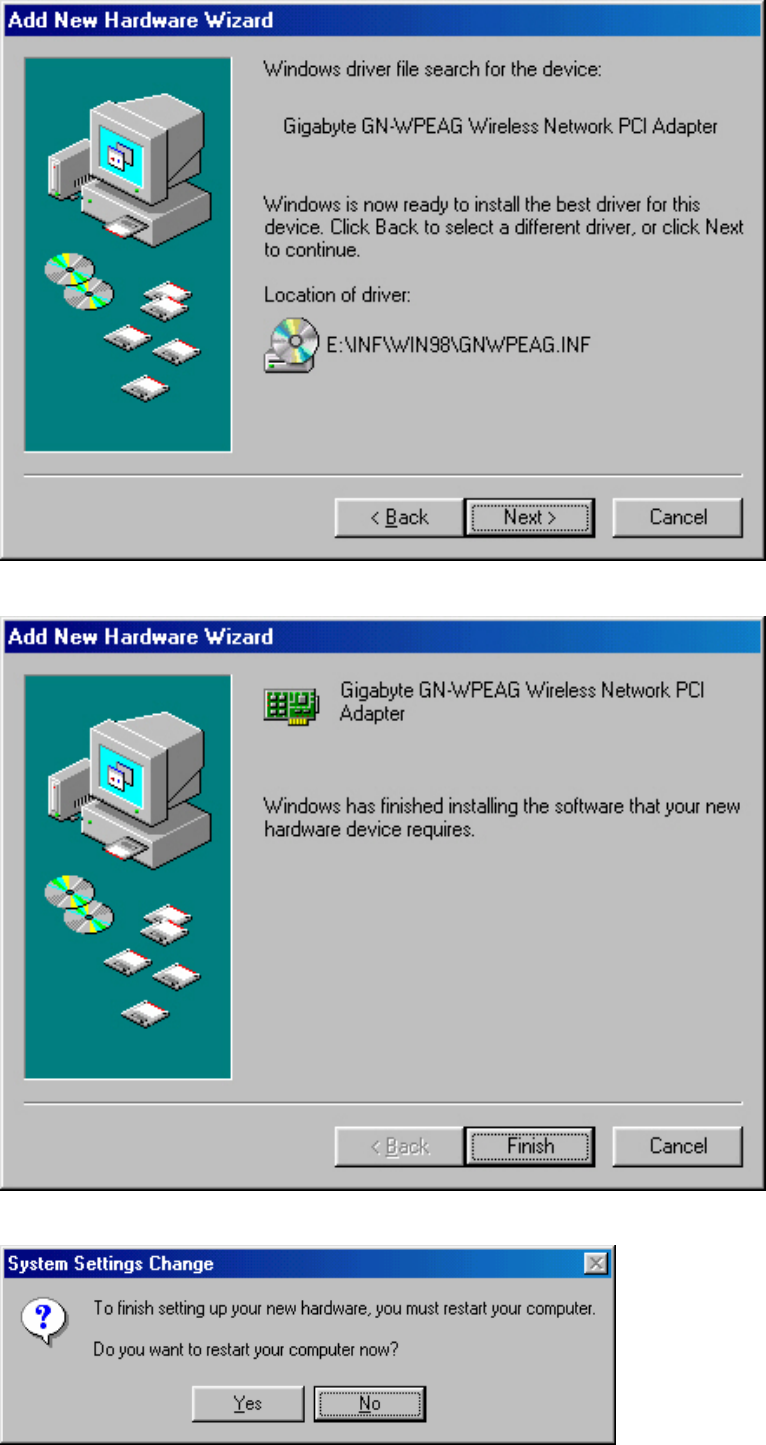Click Back in the driver search wizard
Viewport: 766px width, 1445px height.
398,517
